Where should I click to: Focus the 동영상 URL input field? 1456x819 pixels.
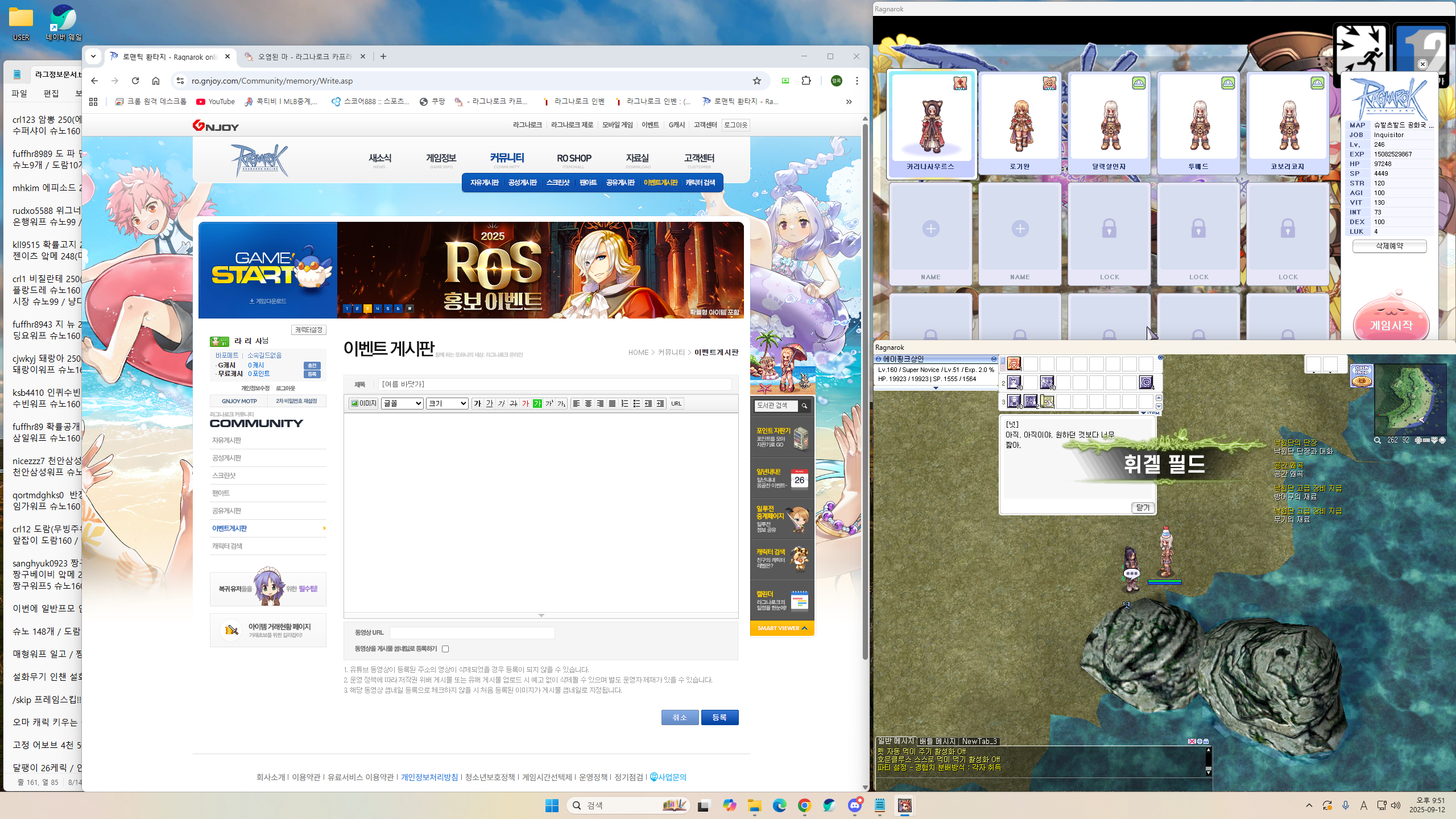(472, 632)
